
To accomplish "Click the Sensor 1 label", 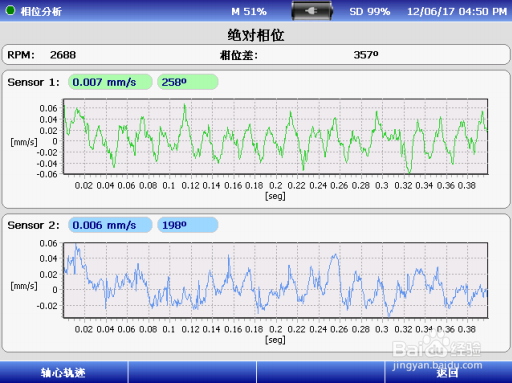I will 33,82.
